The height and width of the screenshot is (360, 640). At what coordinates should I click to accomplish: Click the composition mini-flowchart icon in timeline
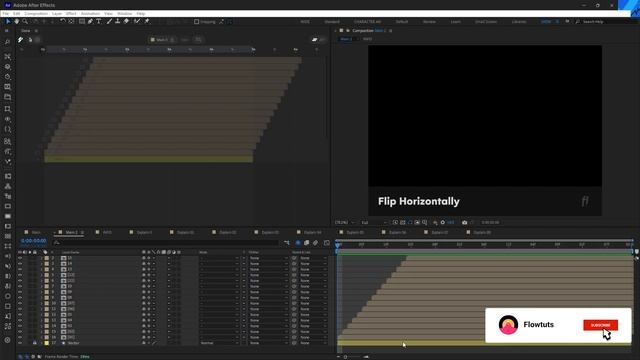click(287, 243)
